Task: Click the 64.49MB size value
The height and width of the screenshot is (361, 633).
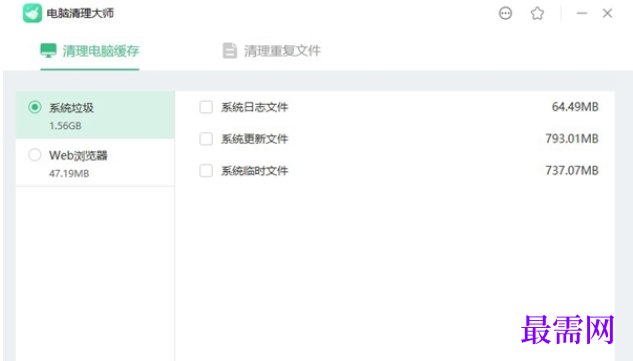Action: click(x=575, y=107)
